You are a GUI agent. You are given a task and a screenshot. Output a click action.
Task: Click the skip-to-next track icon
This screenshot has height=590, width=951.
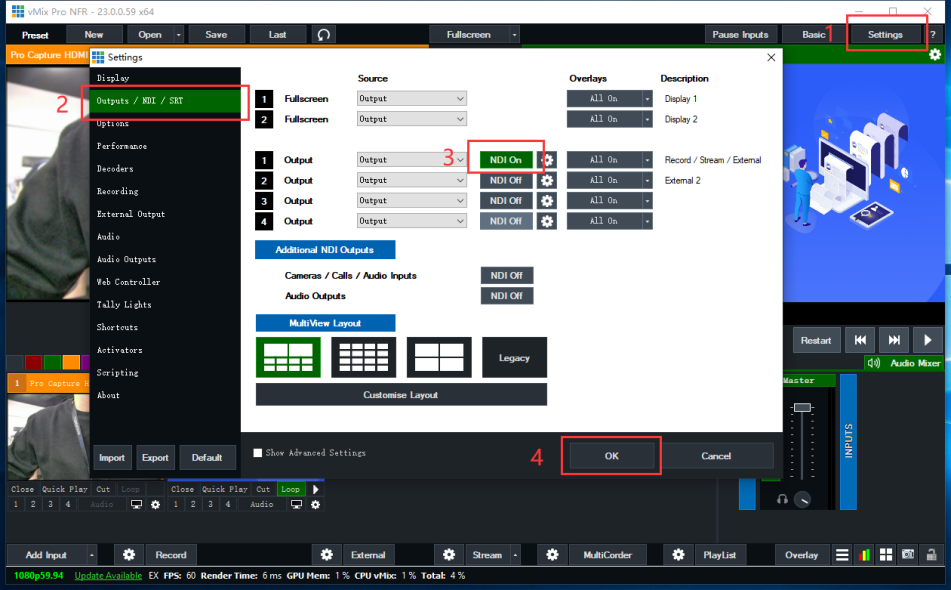tap(894, 340)
